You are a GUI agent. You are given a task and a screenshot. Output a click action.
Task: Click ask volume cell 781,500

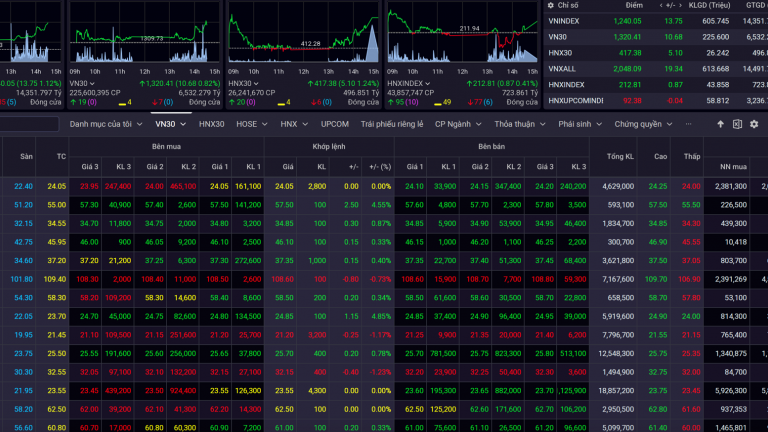pos(442,354)
